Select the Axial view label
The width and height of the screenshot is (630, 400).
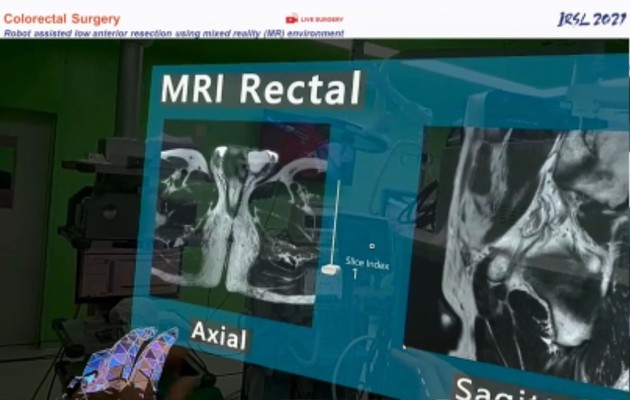pyautogui.click(x=218, y=335)
